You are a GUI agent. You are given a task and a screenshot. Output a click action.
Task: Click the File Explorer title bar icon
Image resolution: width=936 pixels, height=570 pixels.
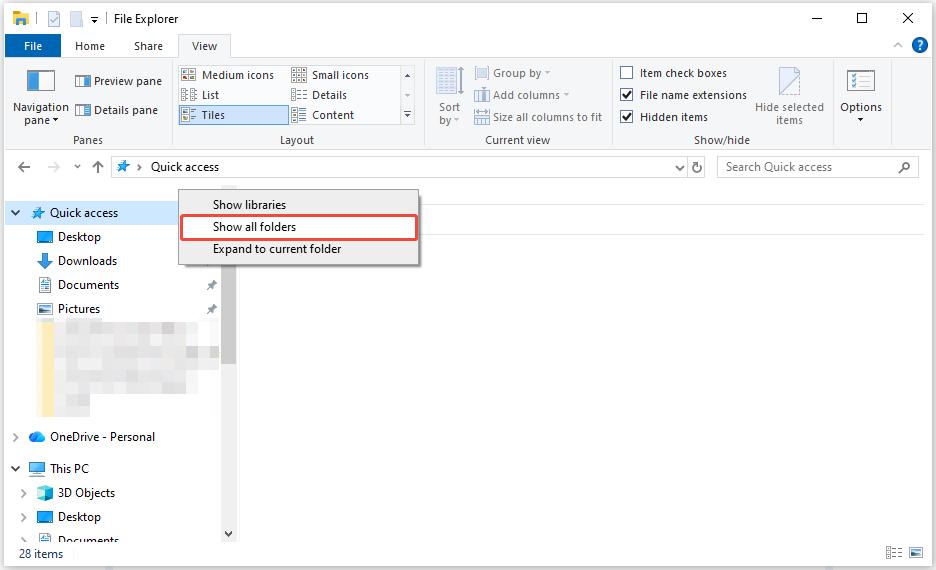pyautogui.click(x=21, y=19)
